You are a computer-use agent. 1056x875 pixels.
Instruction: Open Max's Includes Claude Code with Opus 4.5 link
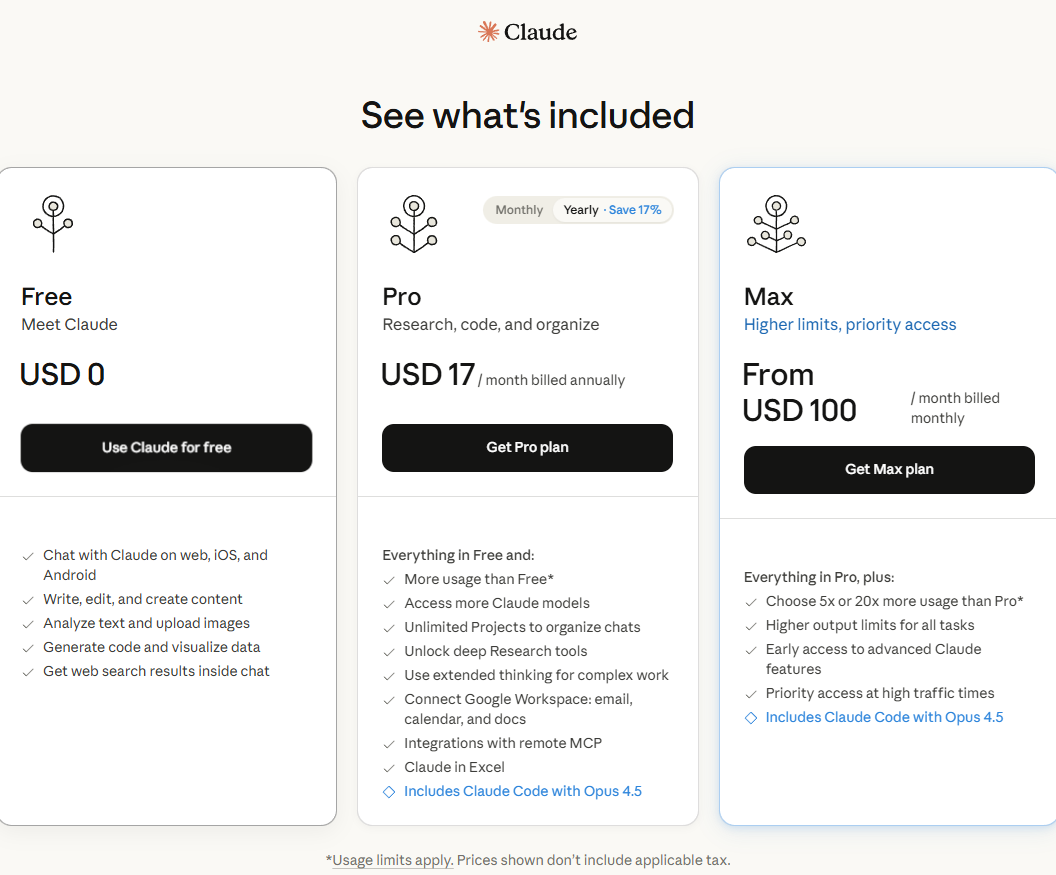[884, 718]
